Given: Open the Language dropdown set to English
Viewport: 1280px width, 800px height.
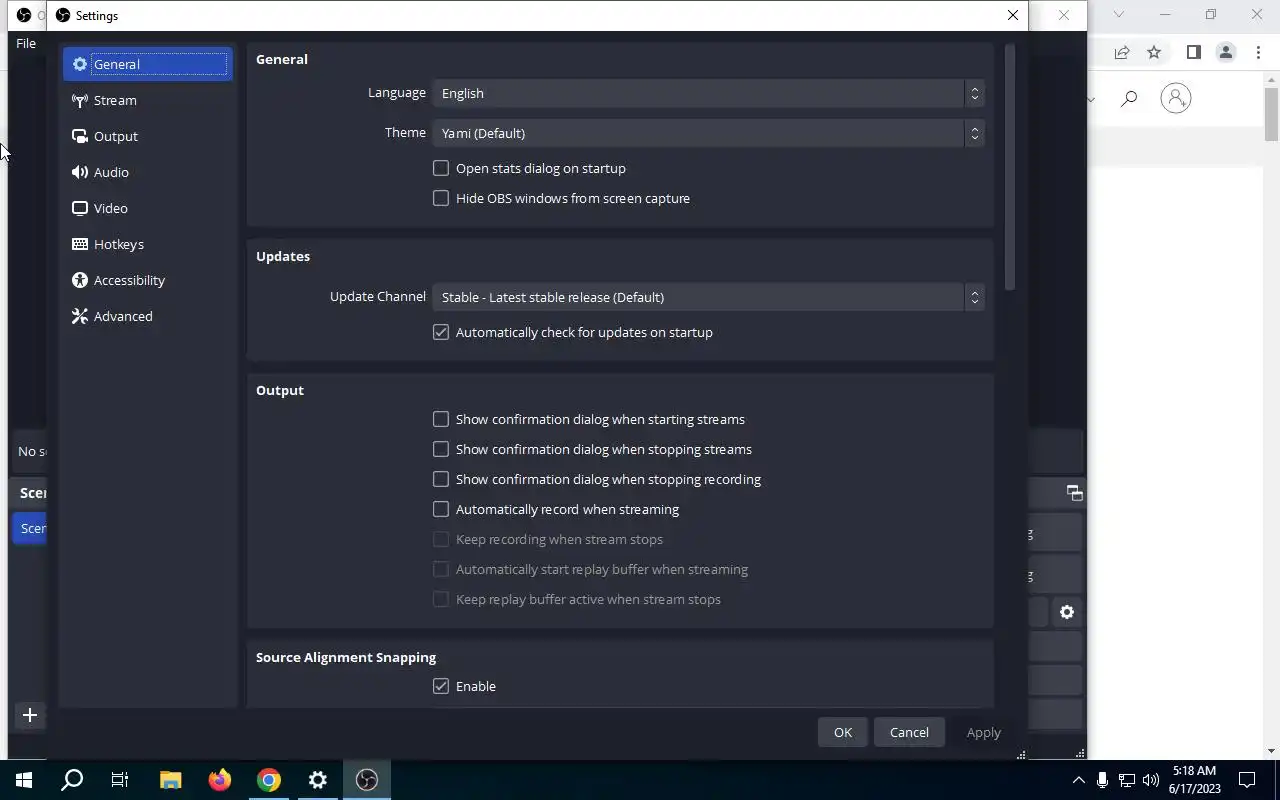Looking at the screenshot, I should [708, 93].
